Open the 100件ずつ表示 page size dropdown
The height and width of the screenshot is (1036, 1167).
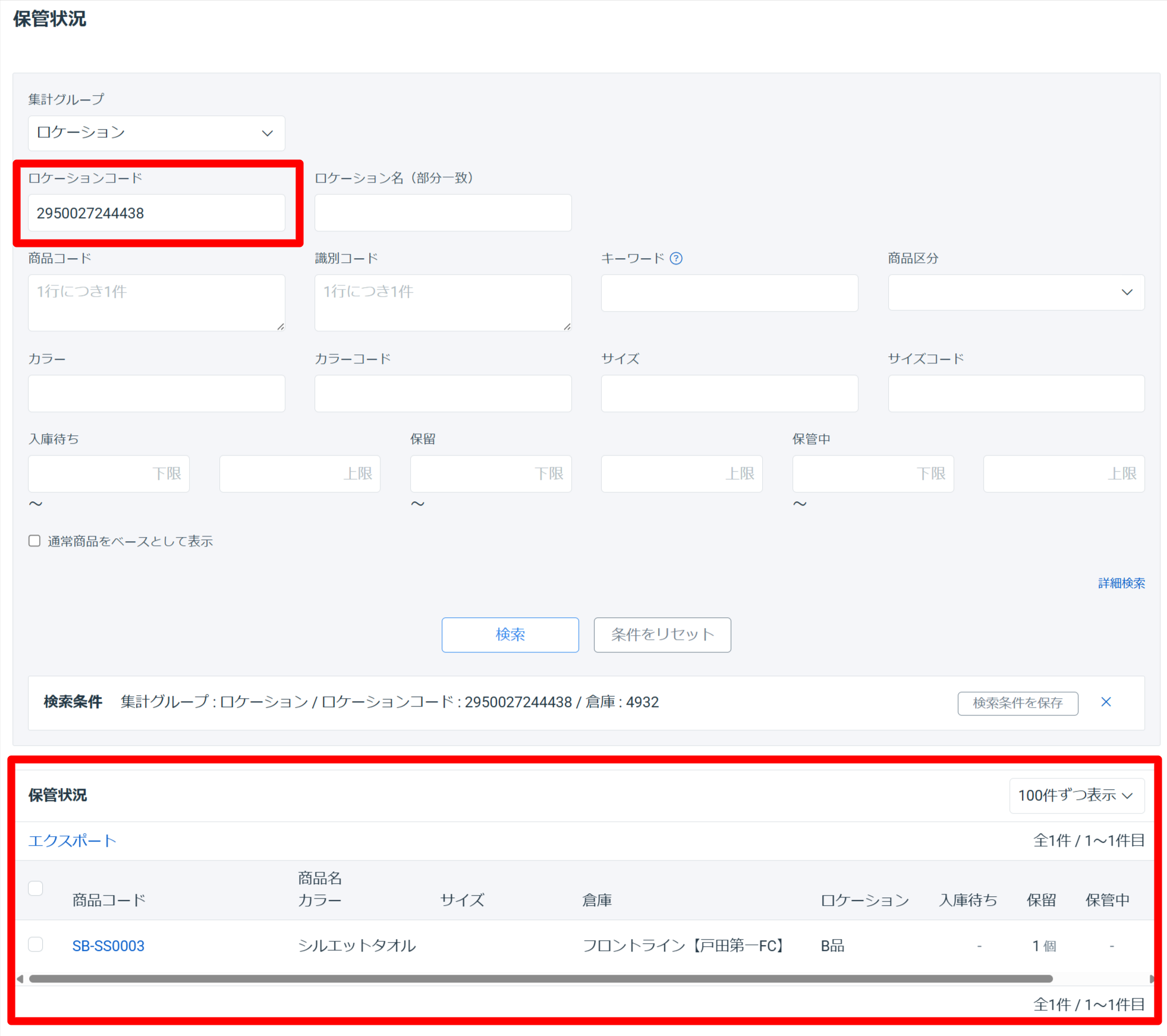point(1076,795)
